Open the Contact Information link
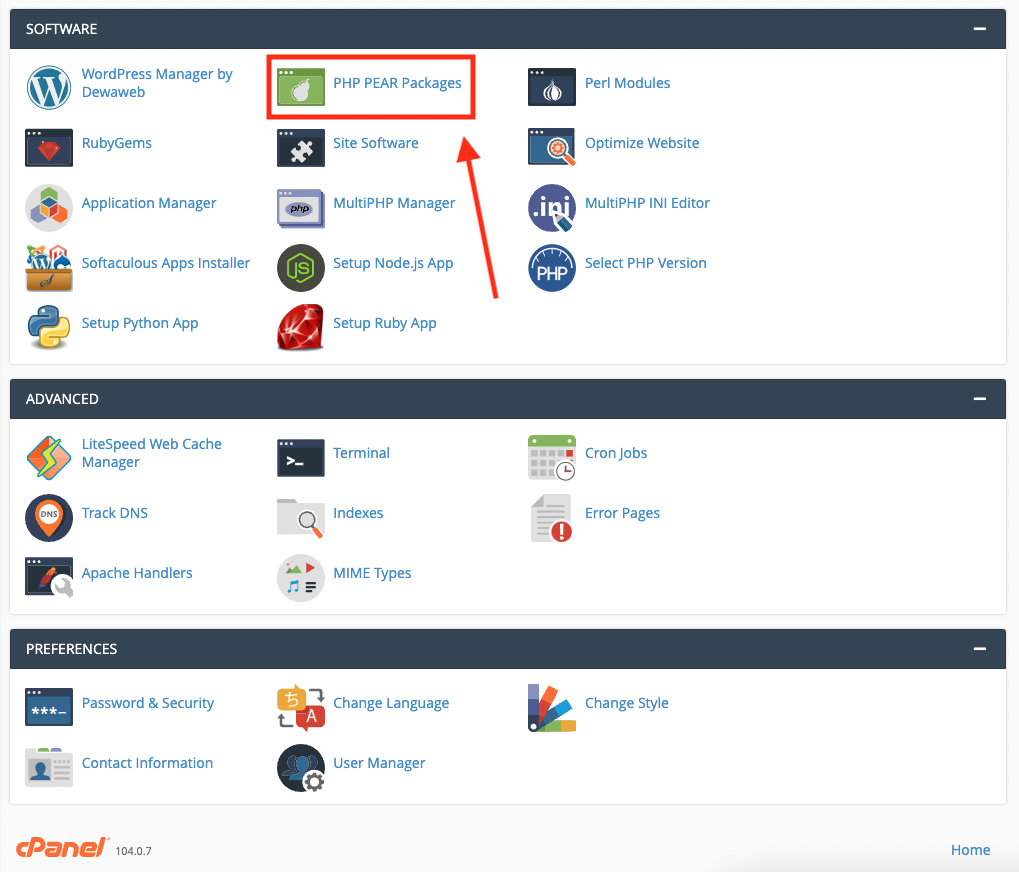The height and width of the screenshot is (872, 1019). (x=147, y=763)
